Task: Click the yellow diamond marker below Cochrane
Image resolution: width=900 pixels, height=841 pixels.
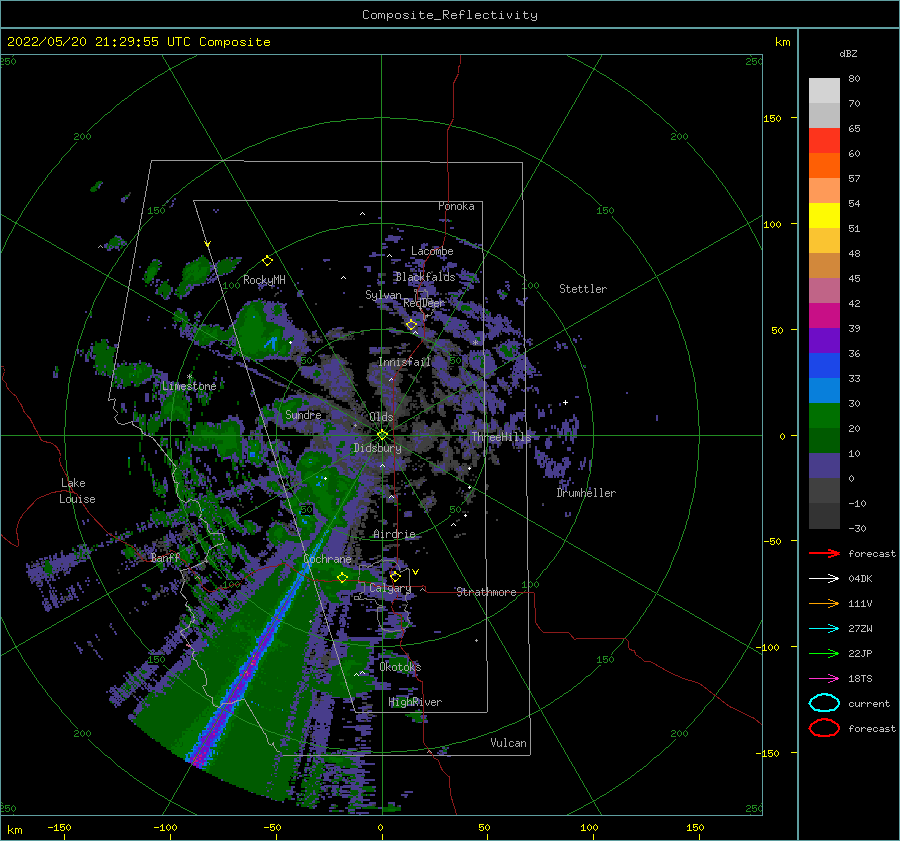Action: 343,578
